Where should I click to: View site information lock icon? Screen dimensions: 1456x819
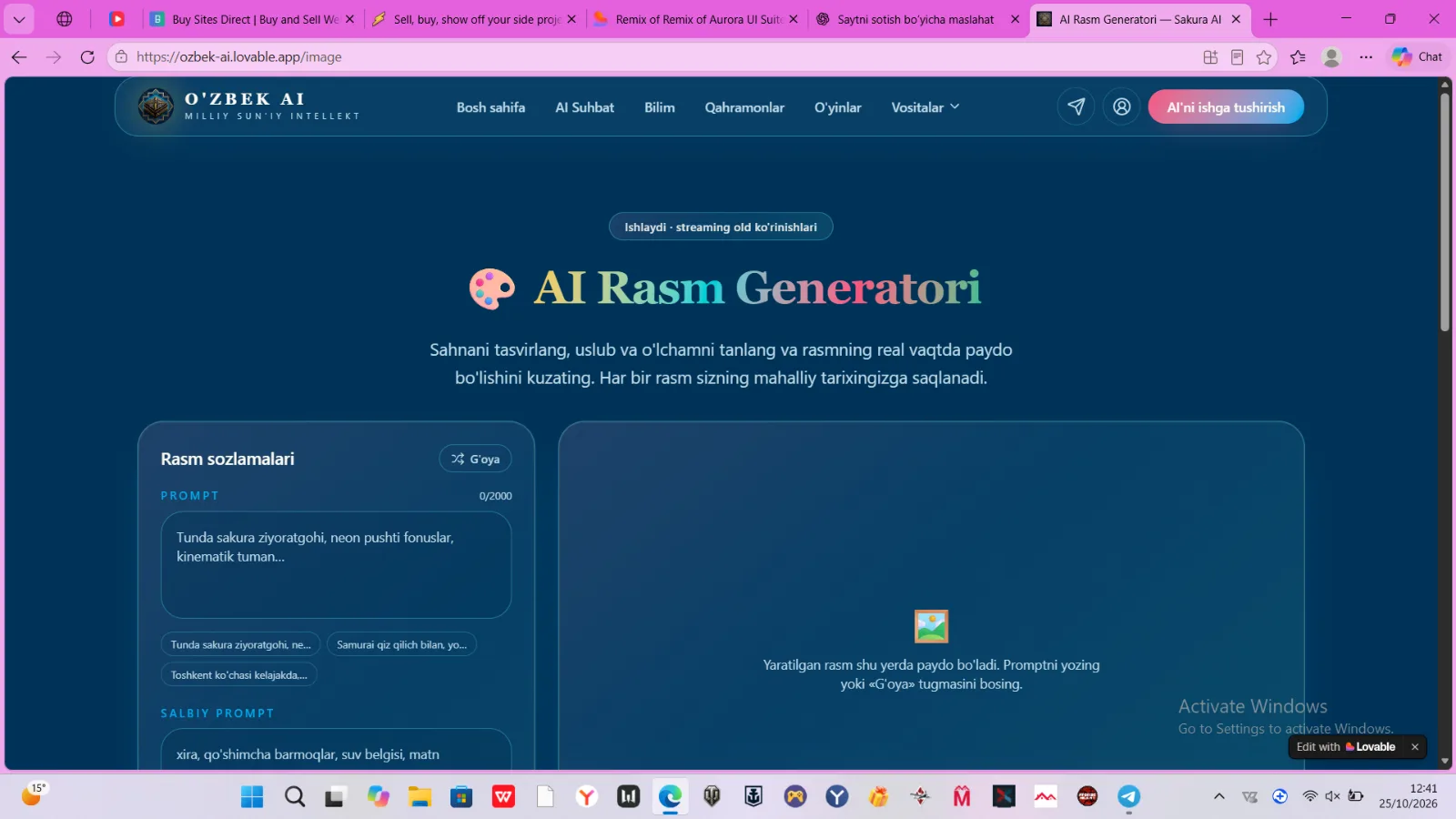pos(122,56)
